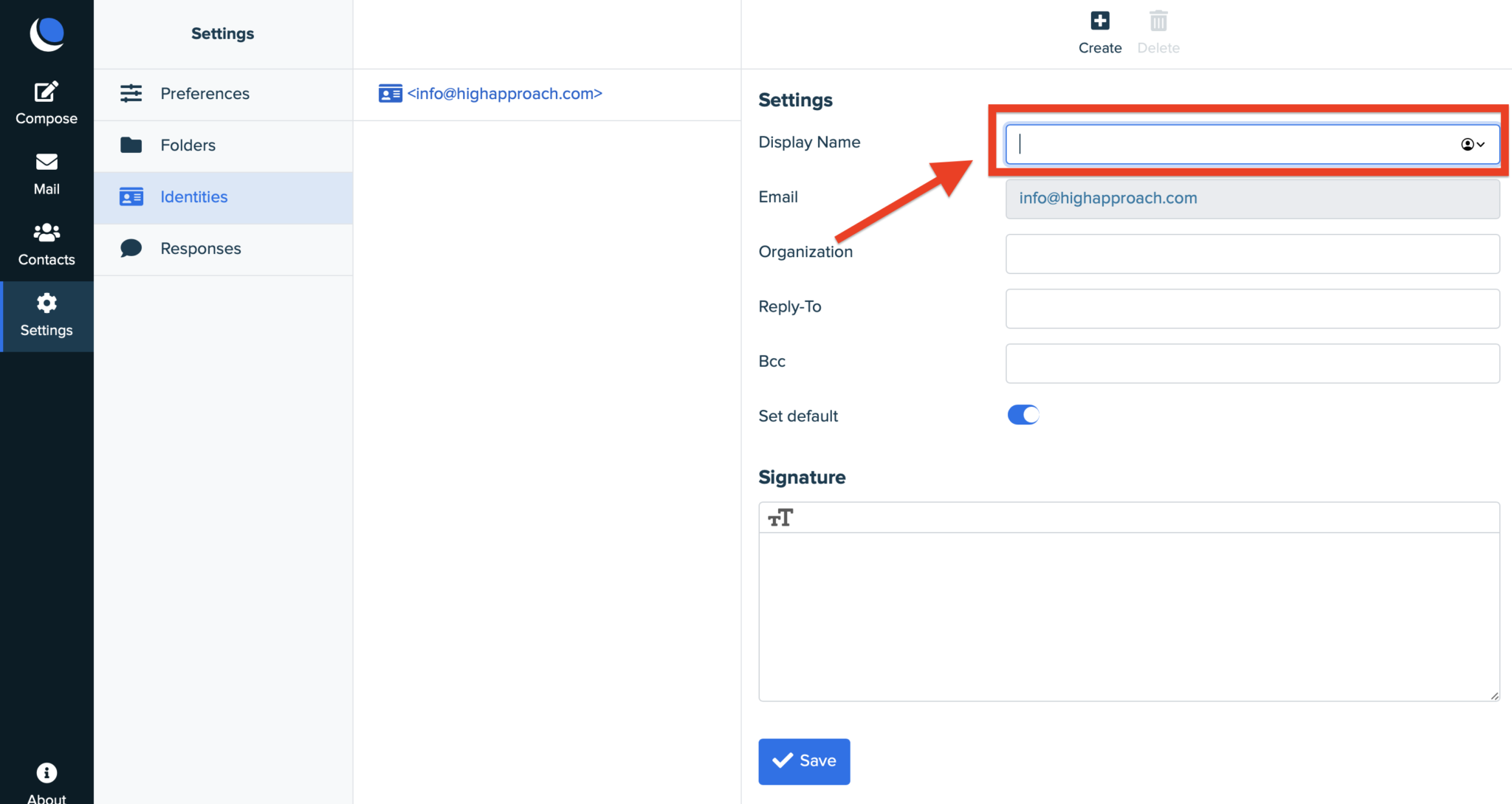The height and width of the screenshot is (804, 1512).
Task: Click the Save button
Action: tap(804, 761)
